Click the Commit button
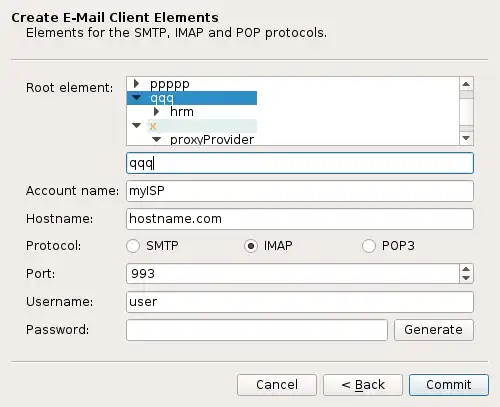 point(449,385)
